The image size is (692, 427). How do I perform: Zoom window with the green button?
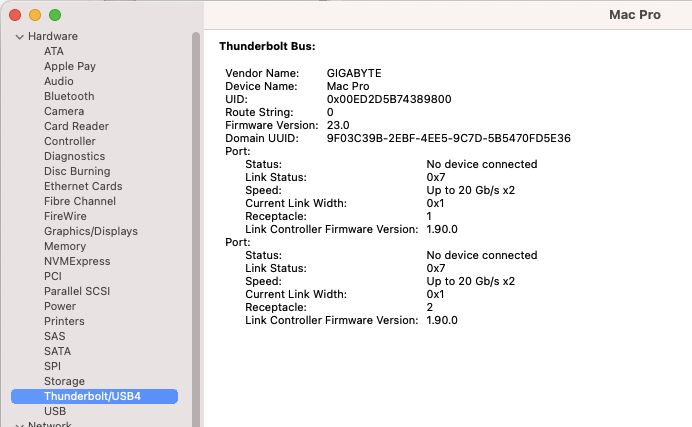click(x=55, y=15)
